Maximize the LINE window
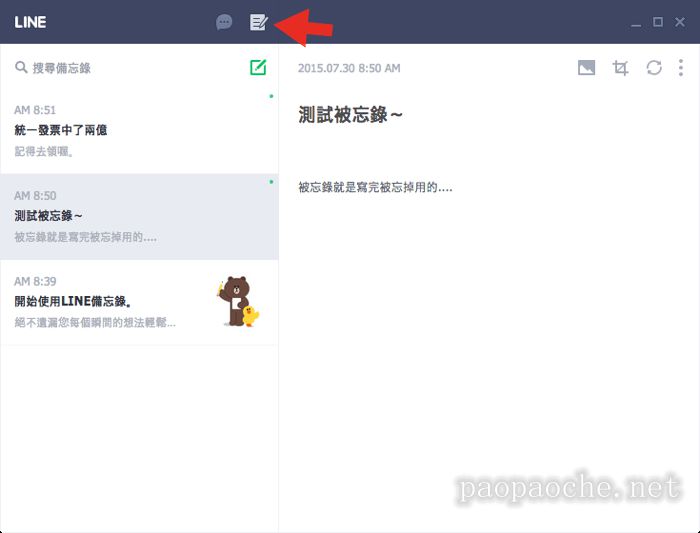Screen dimensions: 700x533 click(x=658, y=22)
